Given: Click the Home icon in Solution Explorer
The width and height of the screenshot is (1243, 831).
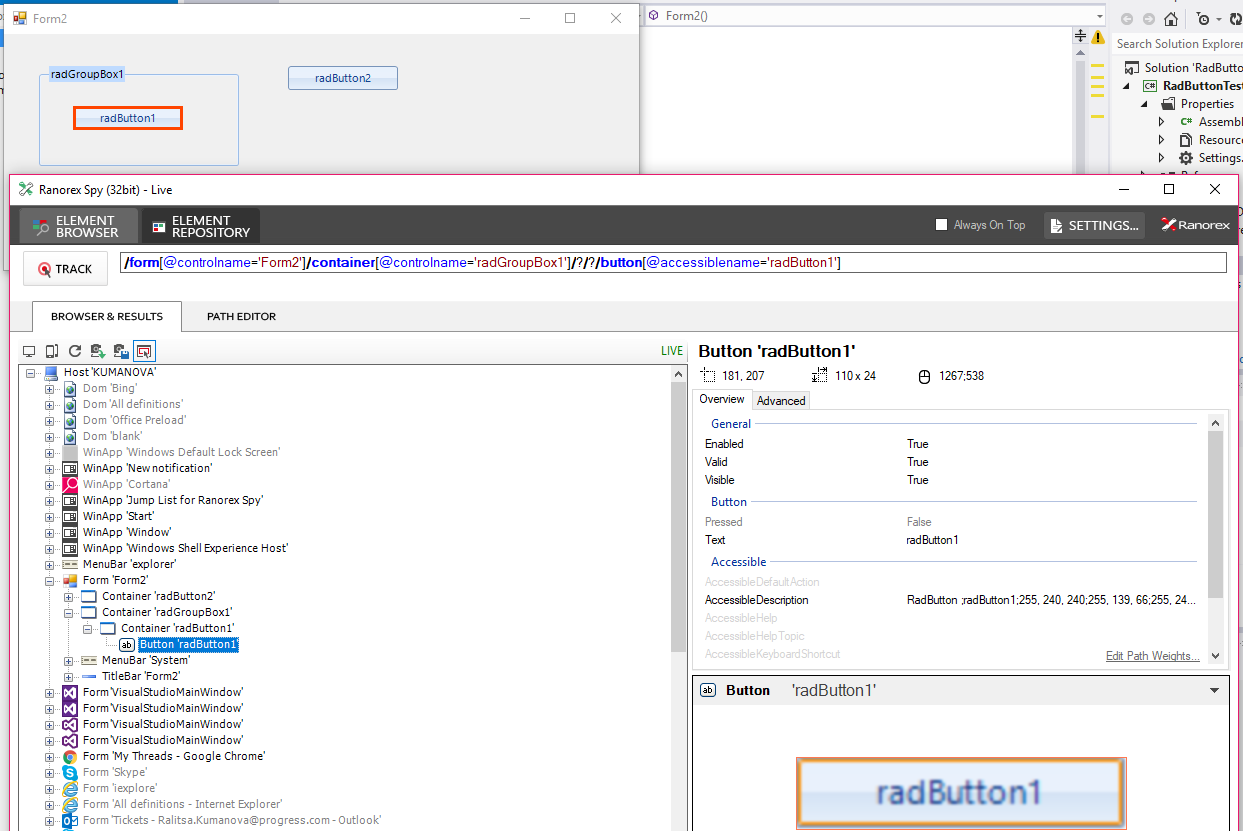Looking at the screenshot, I should [1171, 19].
